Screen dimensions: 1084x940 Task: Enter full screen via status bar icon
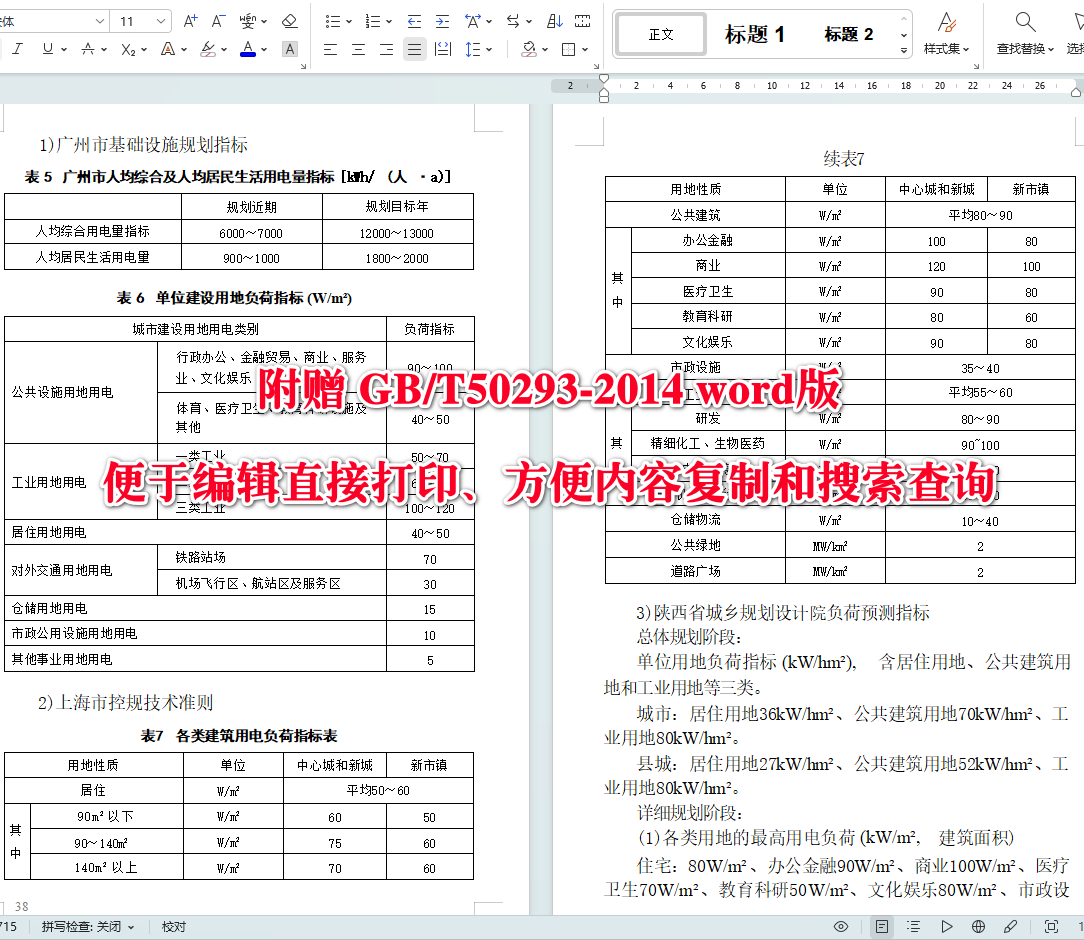1050,926
